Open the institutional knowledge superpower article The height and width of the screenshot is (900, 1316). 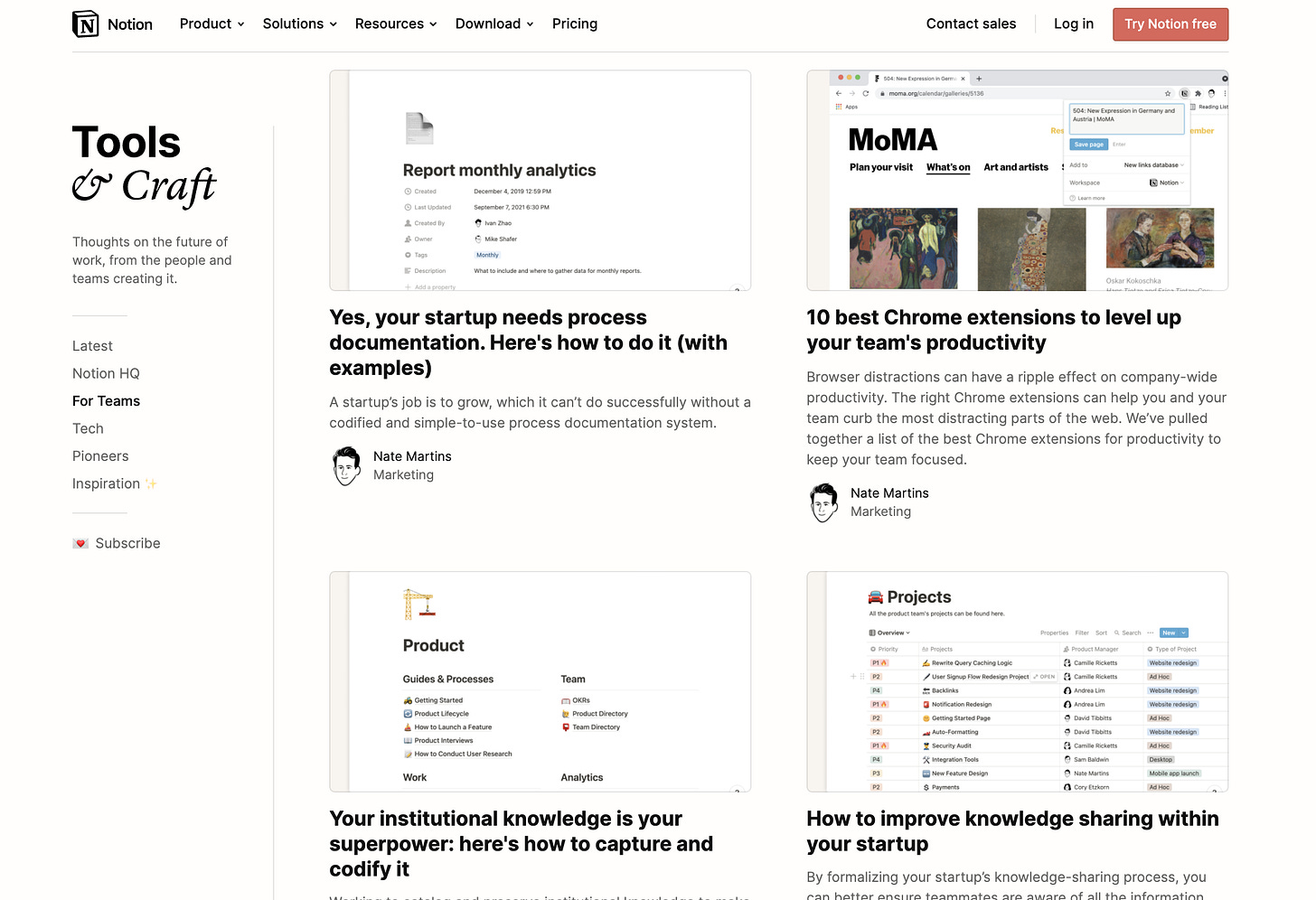[522, 844]
